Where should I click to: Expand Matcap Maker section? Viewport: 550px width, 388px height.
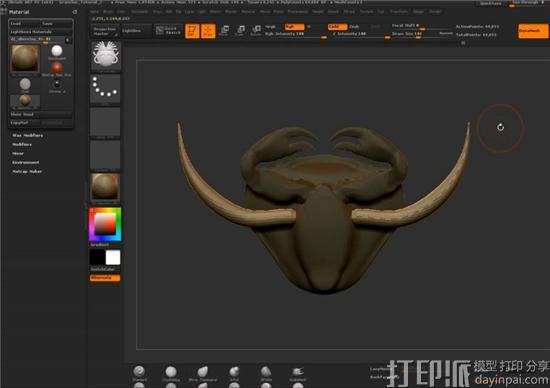(x=27, y=172)
